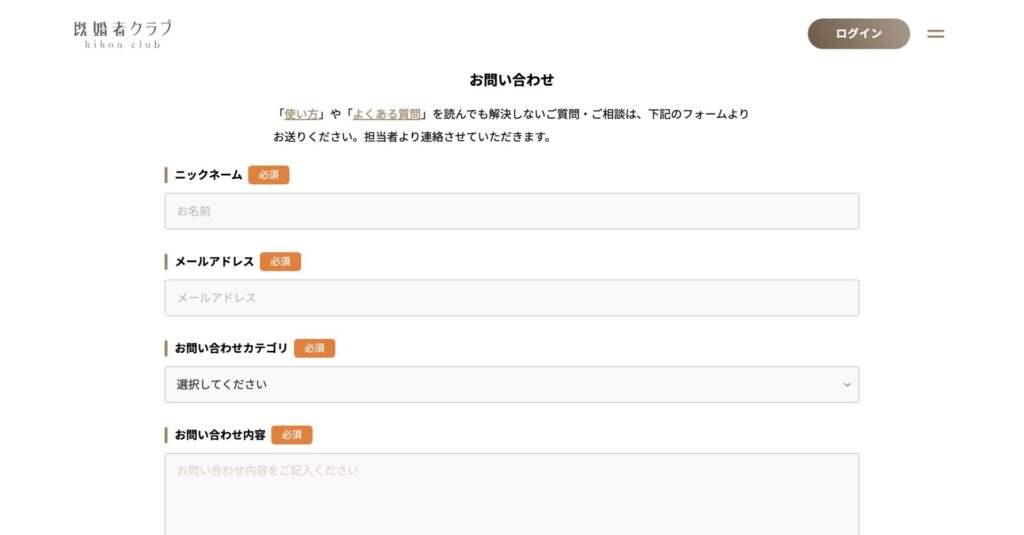The width and height of the screenshot is (1024, 535).
Task: Focus the お問い合わせ内容 text area
Action: (x=511, y=495)
